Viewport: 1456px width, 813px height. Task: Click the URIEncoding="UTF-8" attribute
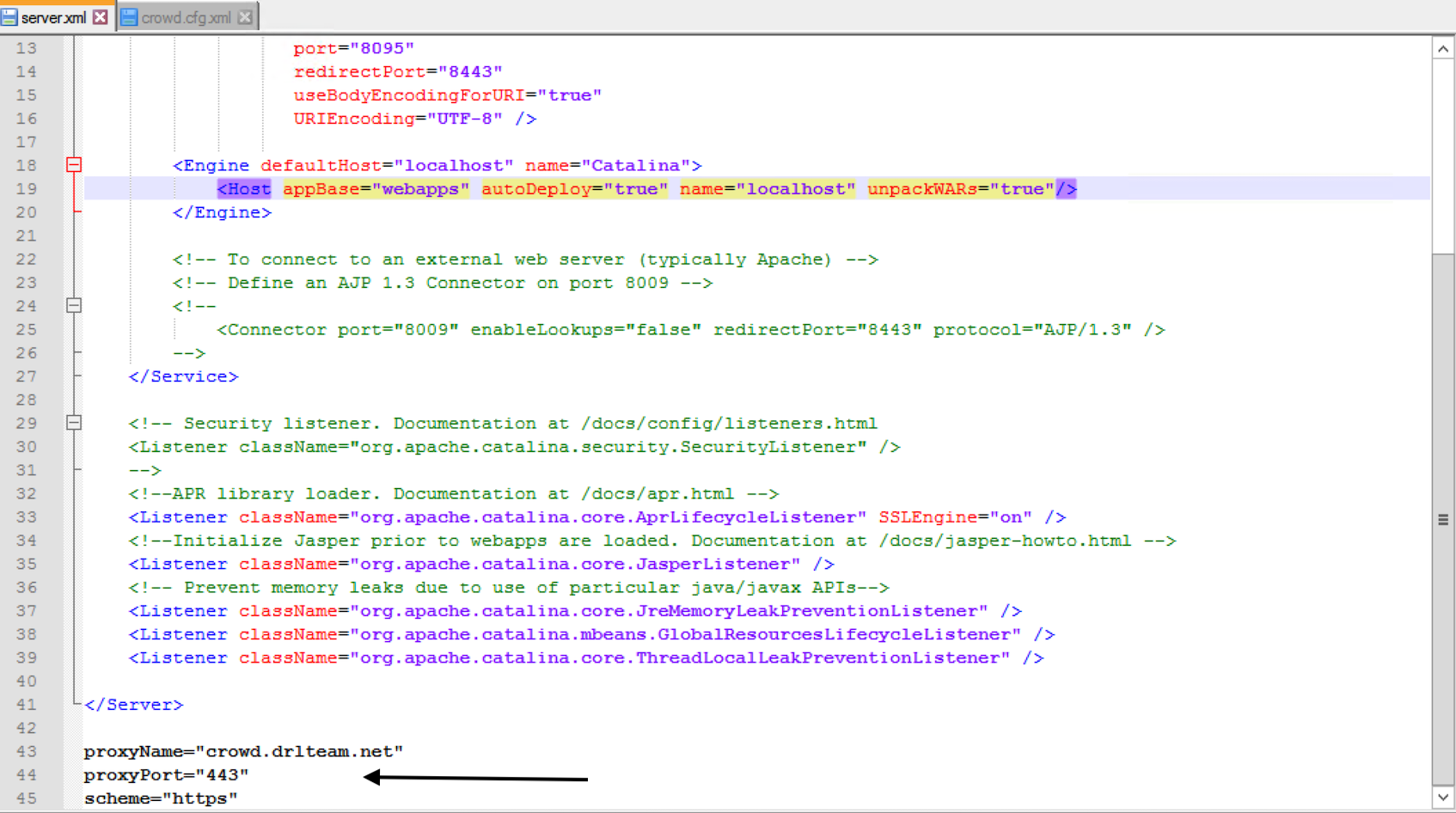click(x=398, y=119)
